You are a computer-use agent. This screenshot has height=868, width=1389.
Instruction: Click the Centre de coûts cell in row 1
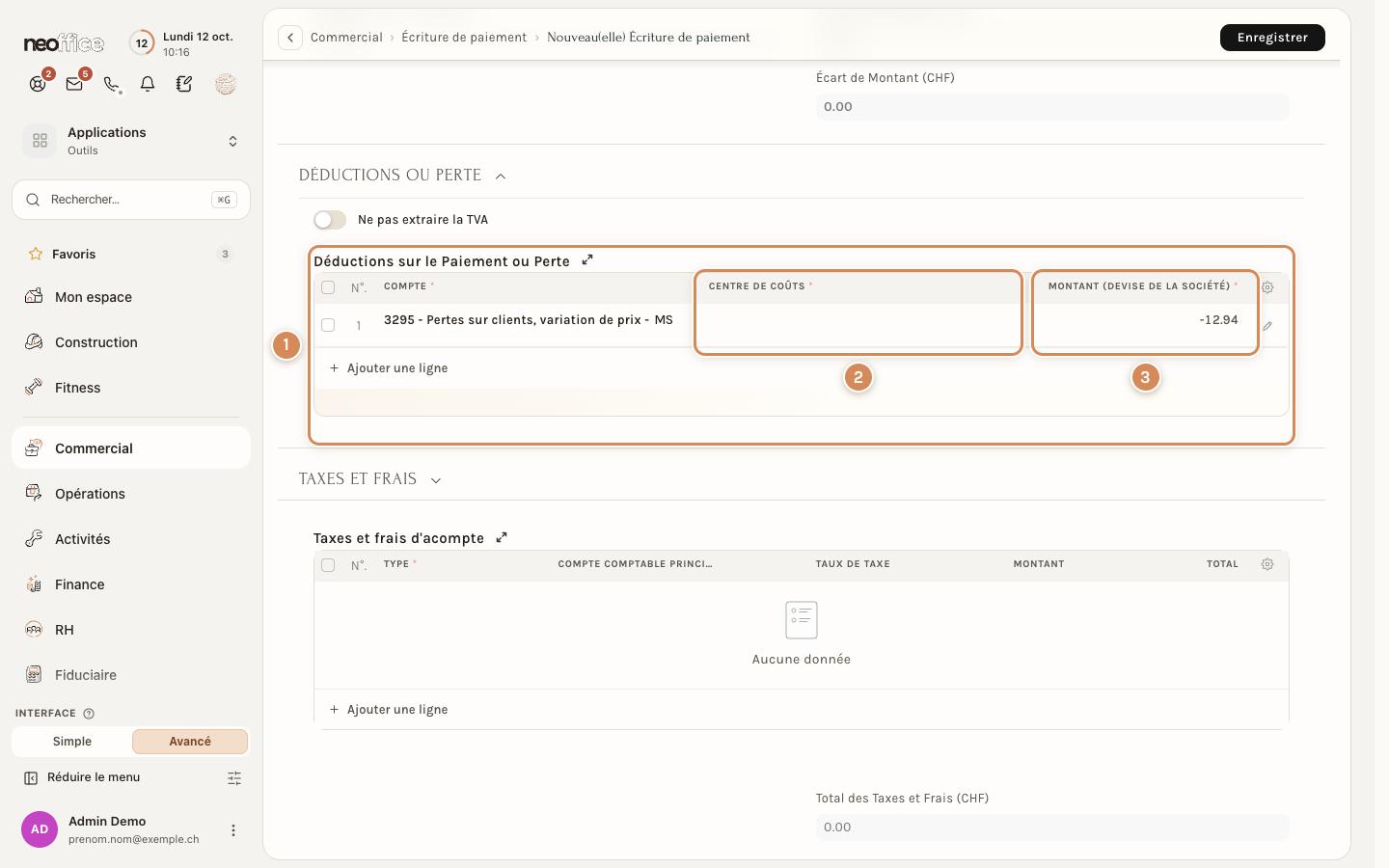(x=858, y=325)
